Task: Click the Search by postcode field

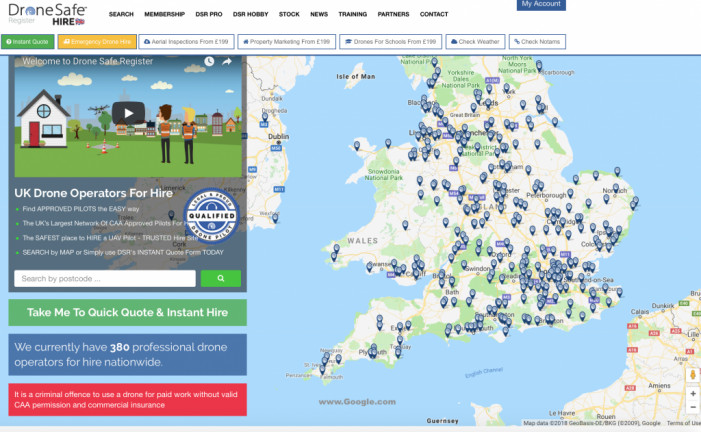Action: click(105, 279)
